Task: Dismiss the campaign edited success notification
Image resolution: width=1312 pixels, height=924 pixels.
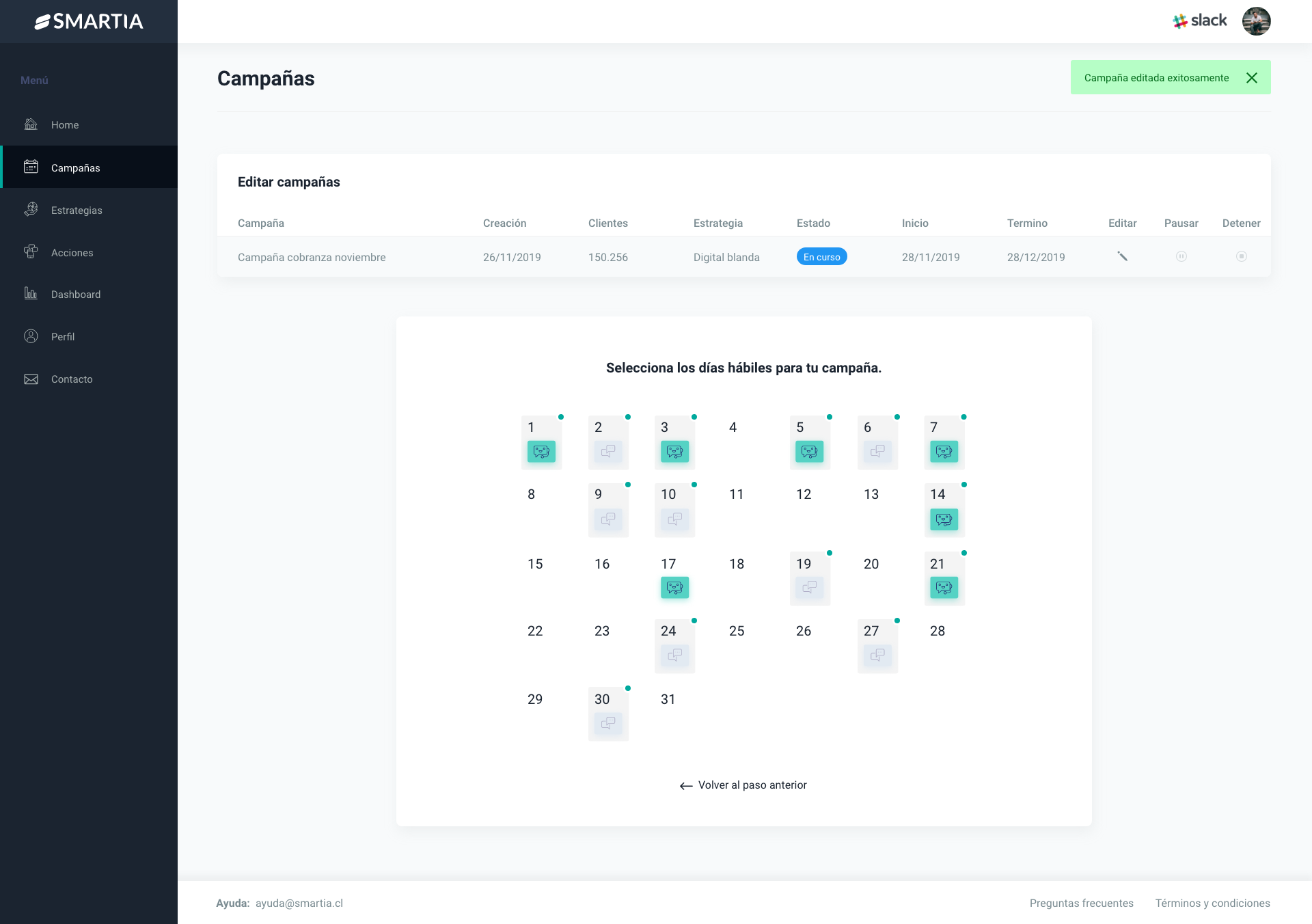Action: click(1253, 77)
